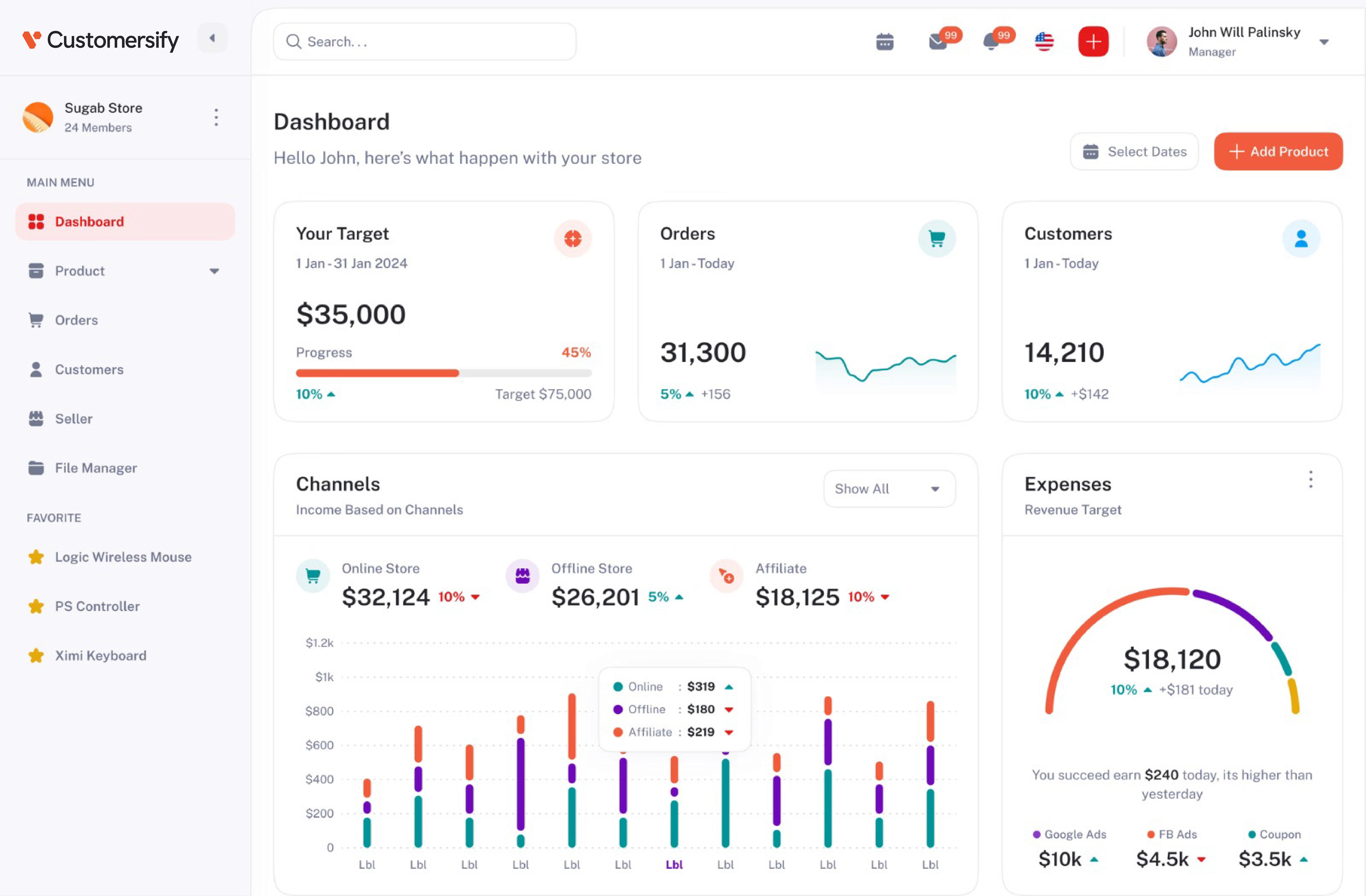This screenshot has width=1366, height=896.
Task: Click the red plus icon in header
Action: coord(1093,42)
